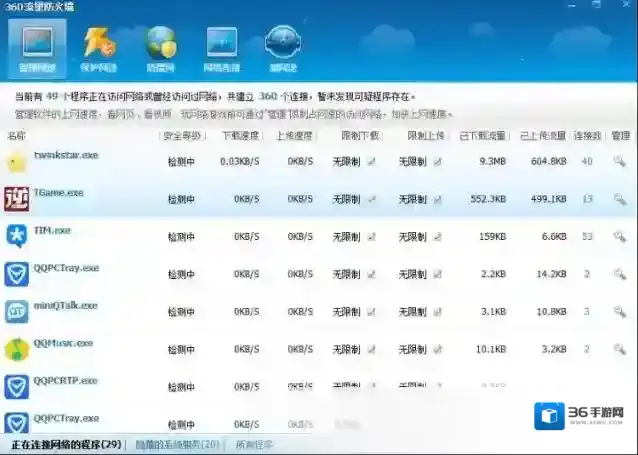The width and height of the screenshot is (638, 455).
Task: Sort by the 连接数 column header
Action: coord(587,136)
